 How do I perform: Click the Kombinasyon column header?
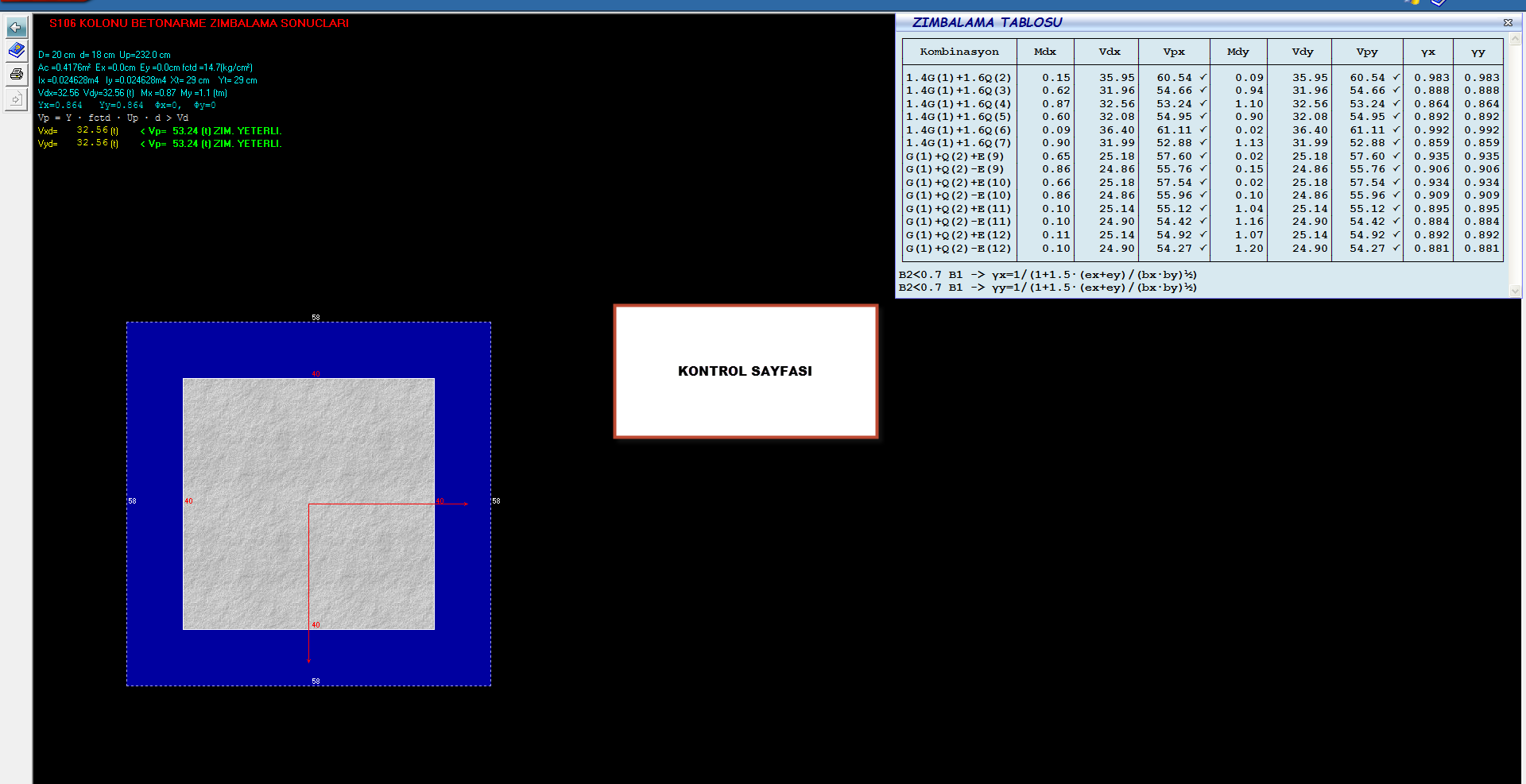pos(959,52)
